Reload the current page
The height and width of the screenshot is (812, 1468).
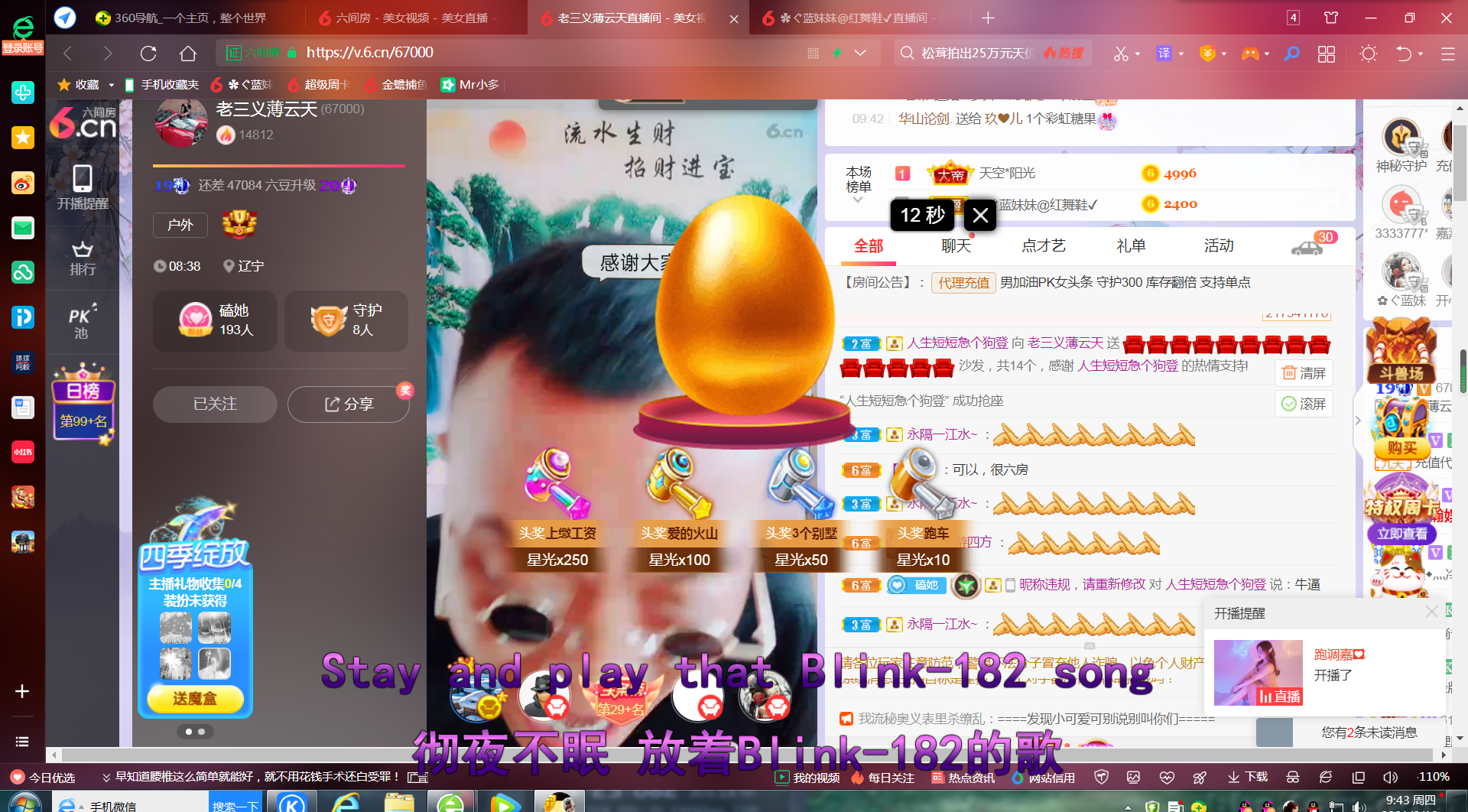148,53
